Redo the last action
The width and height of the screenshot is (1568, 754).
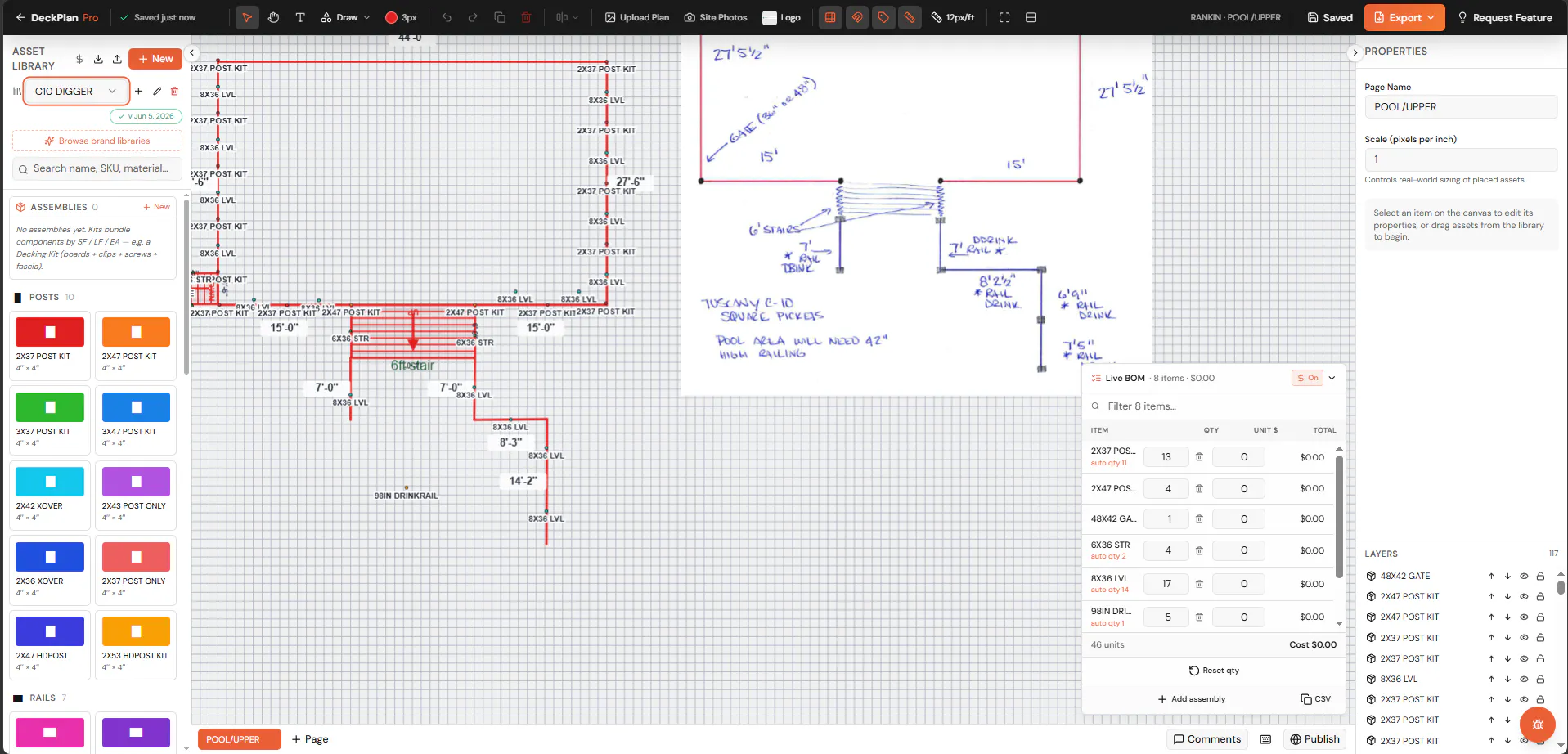click(x=473, y=17)
